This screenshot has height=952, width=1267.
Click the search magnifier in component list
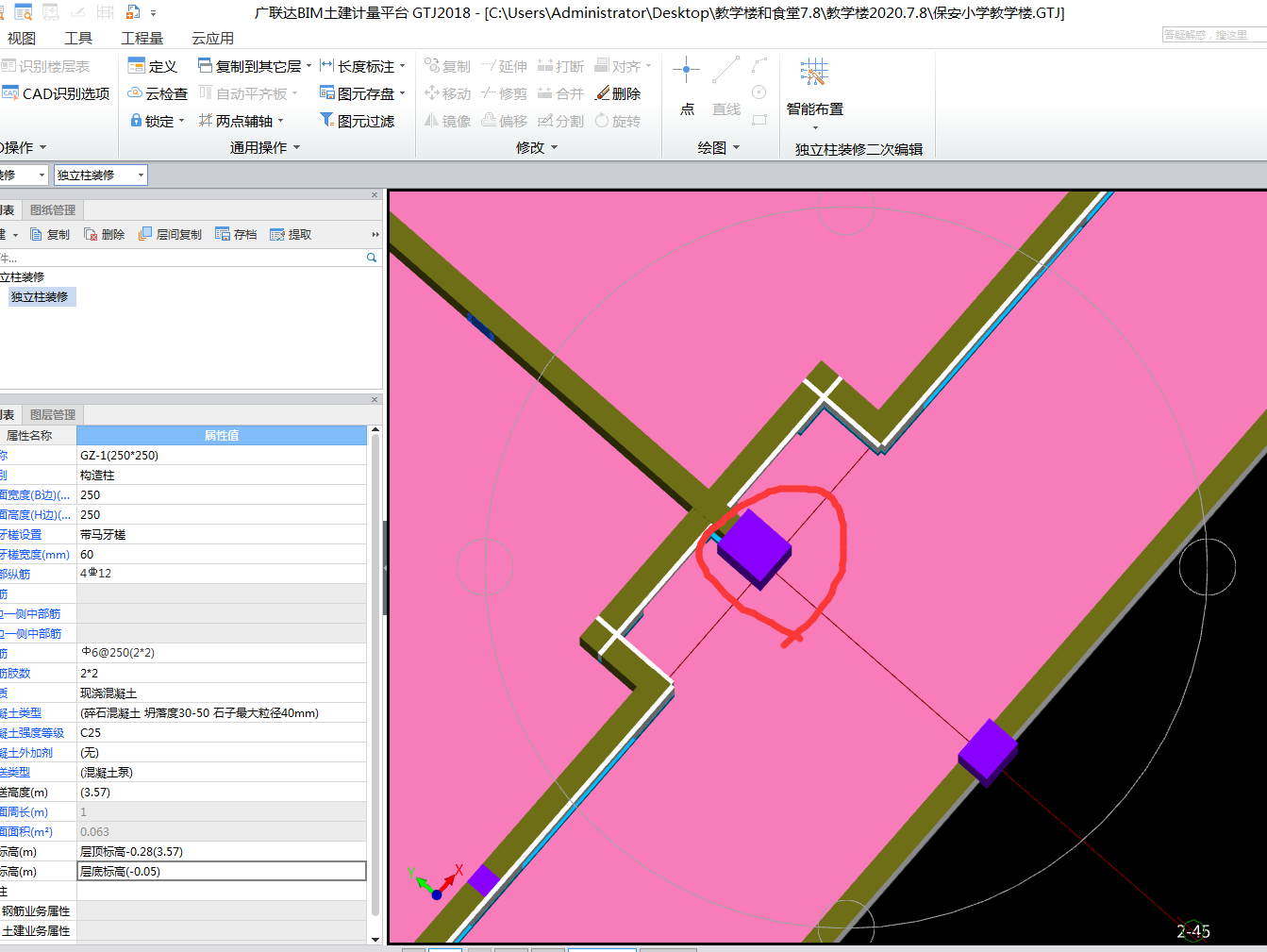[x=372, y=258]
